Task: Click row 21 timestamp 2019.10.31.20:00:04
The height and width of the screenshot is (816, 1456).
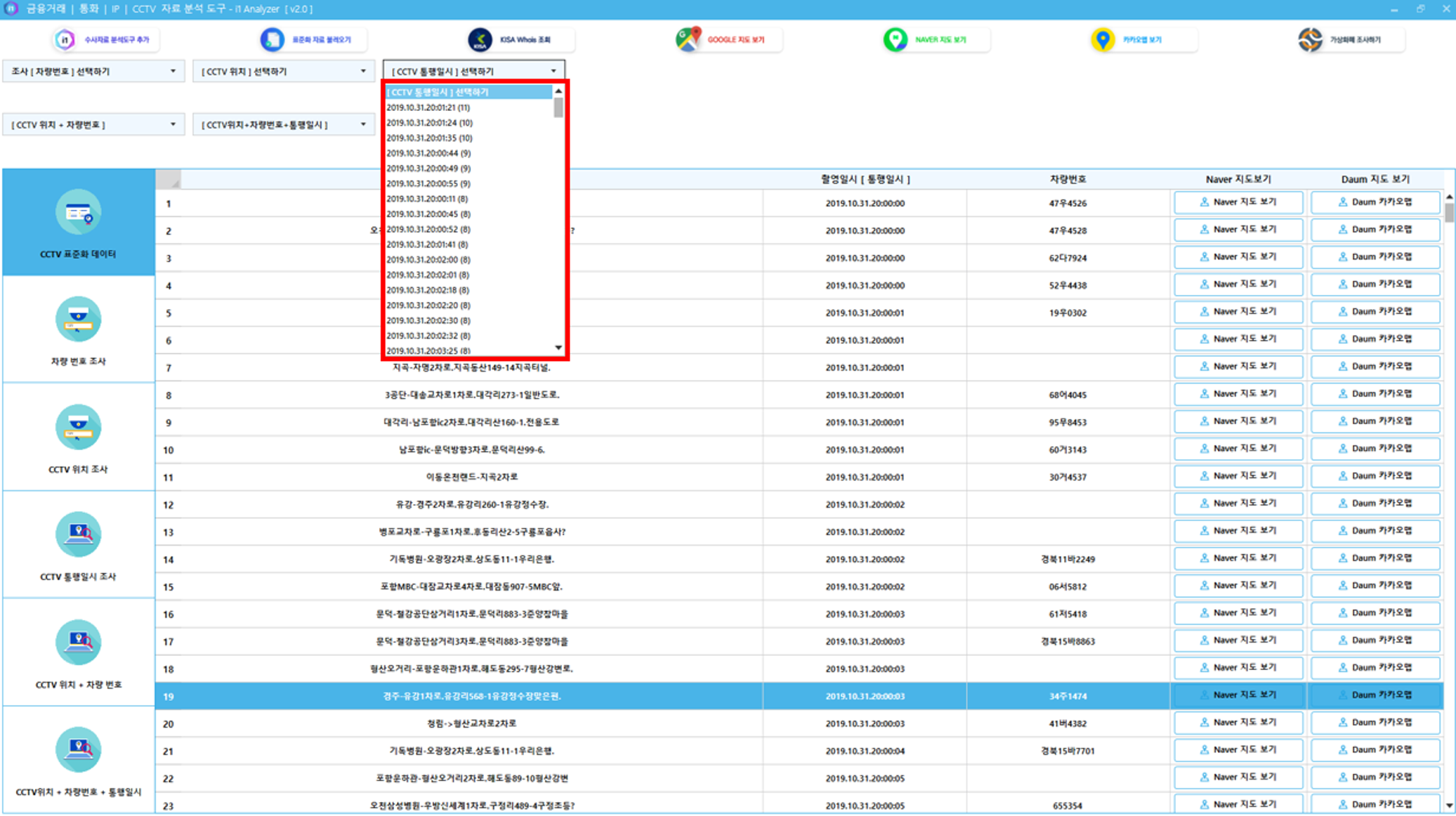Action: (x=865, y=751)
